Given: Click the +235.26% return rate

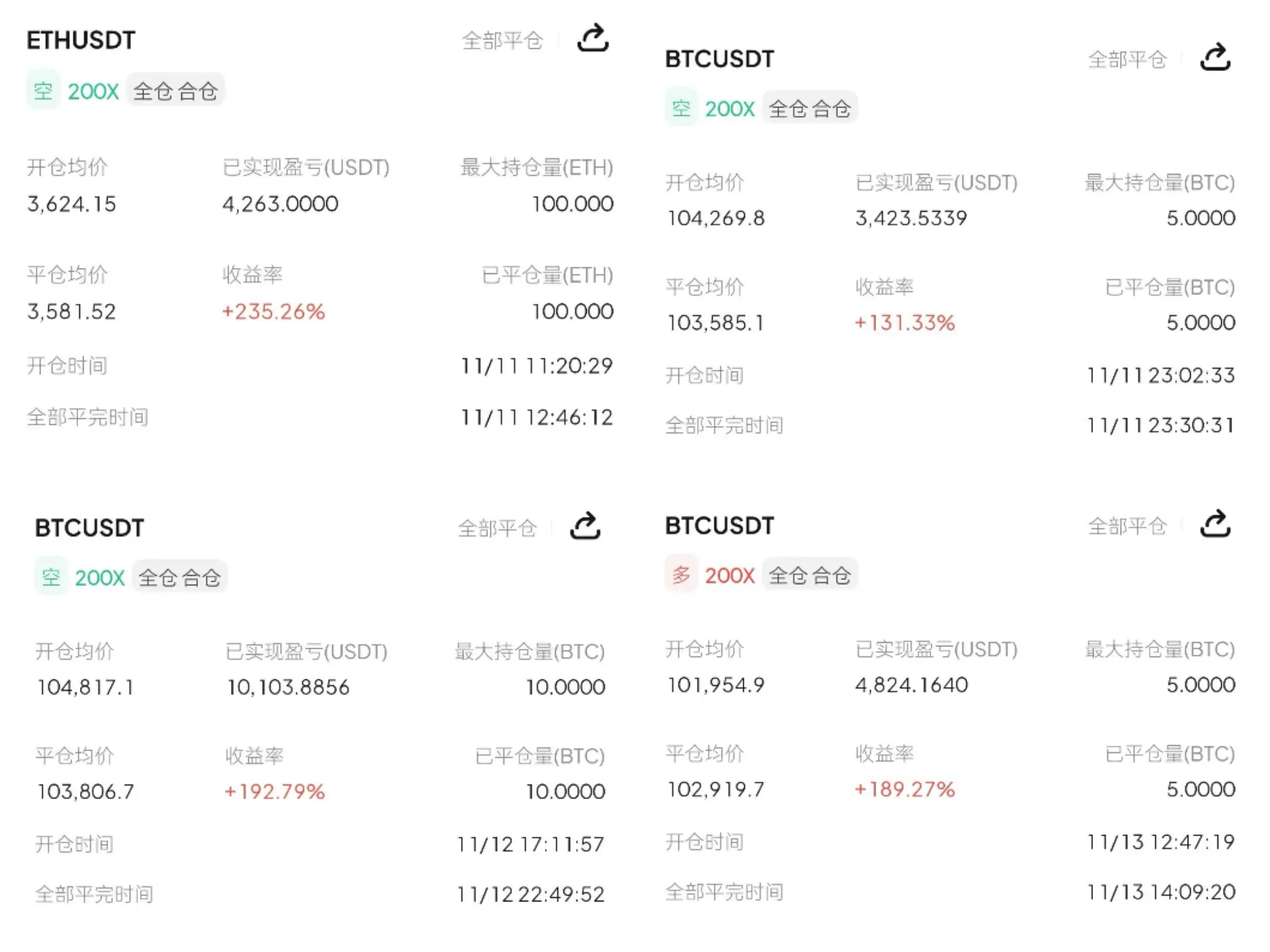Looking at the screenshot, I should coord(273,311).
